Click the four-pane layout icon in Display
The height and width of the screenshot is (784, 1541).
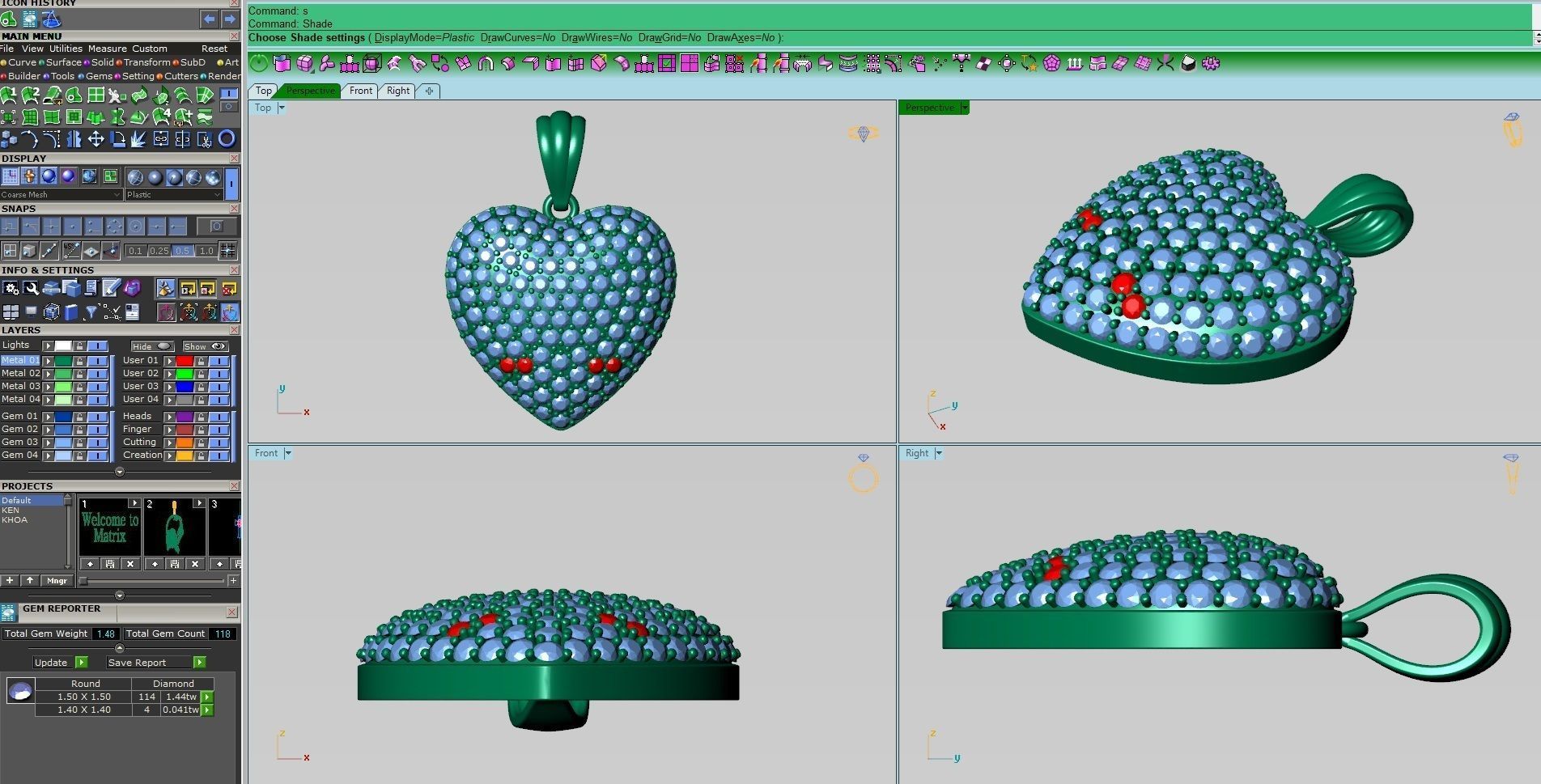110,176
